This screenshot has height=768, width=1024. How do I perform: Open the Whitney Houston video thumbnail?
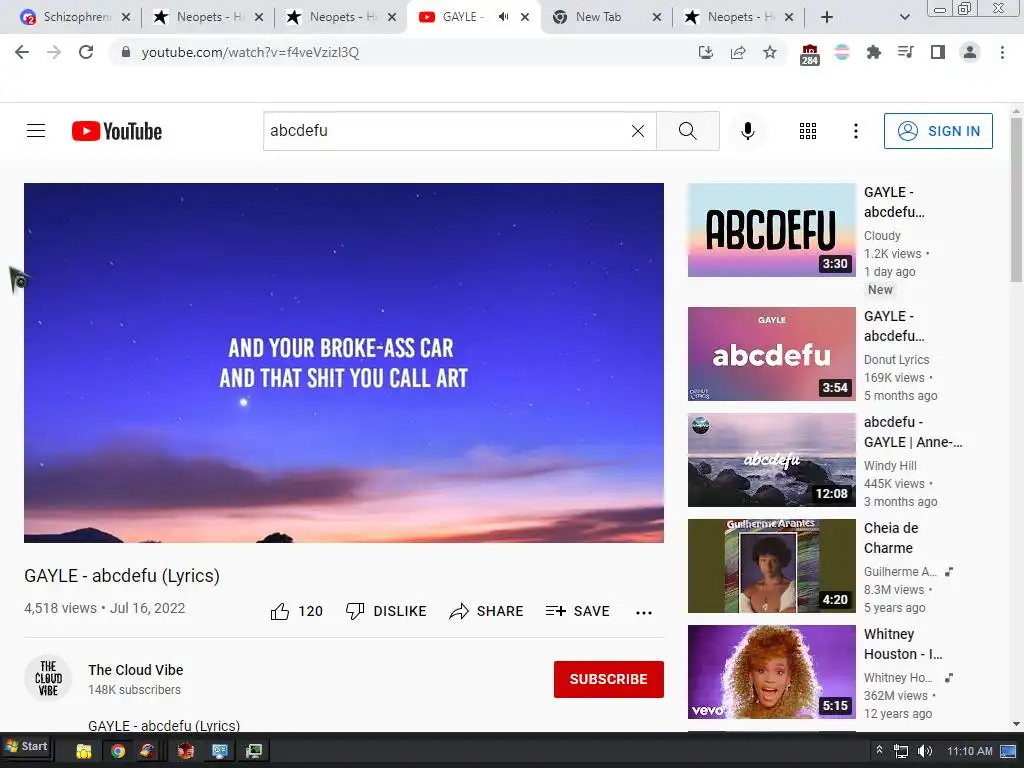coord(771,672)
